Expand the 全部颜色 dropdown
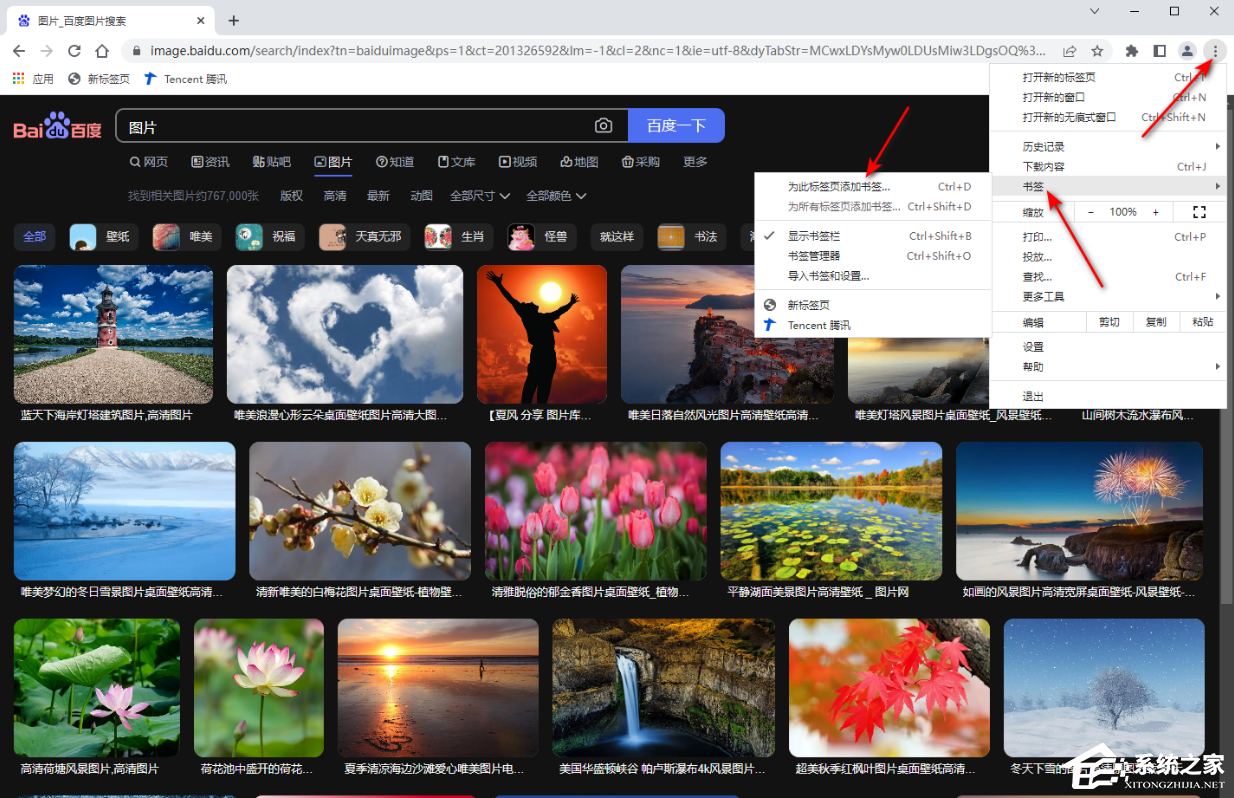Image resolution: width=1234 pixels, height=798 pixels. 556,196
